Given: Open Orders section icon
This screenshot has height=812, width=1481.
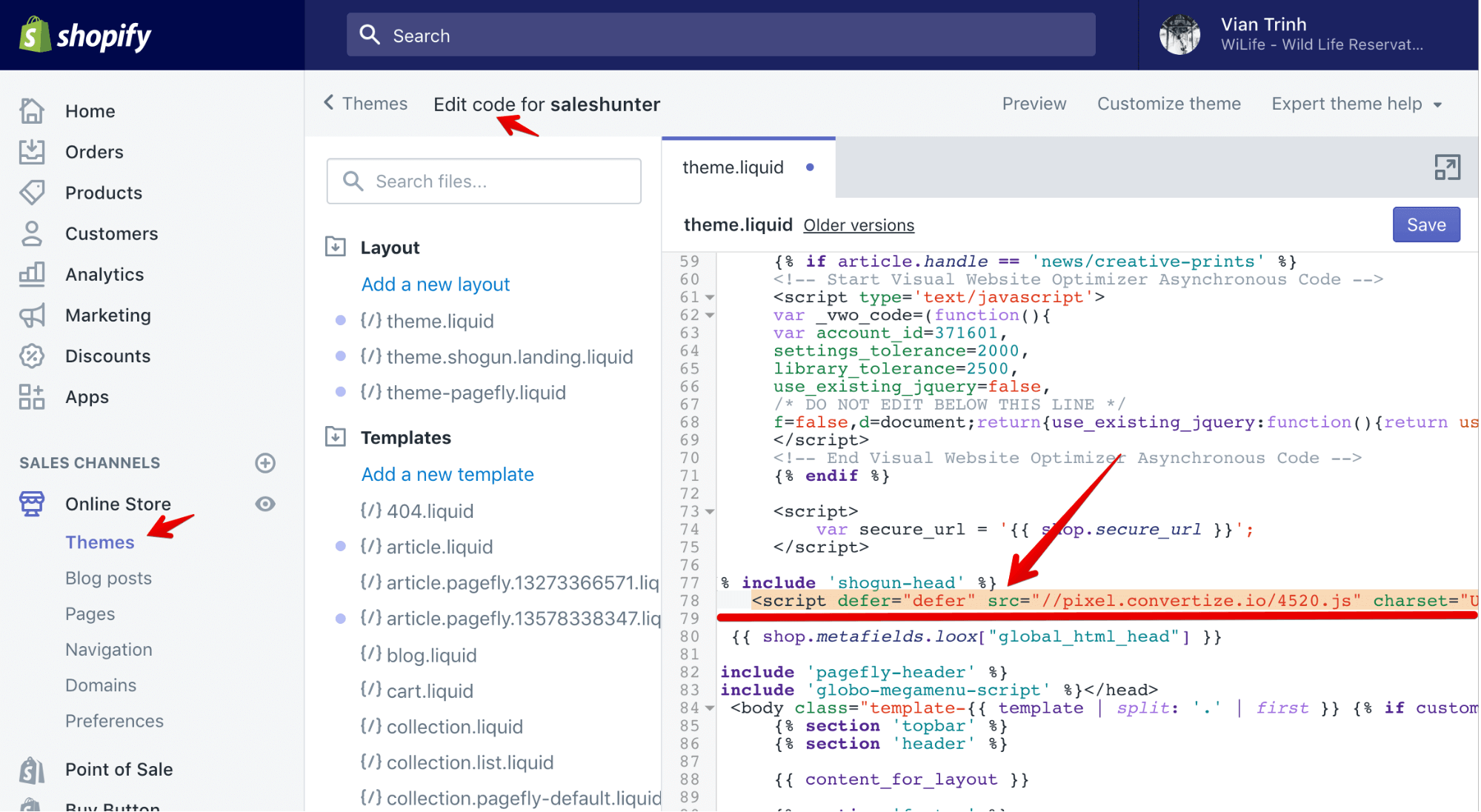Looking at the screenshot, I should (32, 152).
